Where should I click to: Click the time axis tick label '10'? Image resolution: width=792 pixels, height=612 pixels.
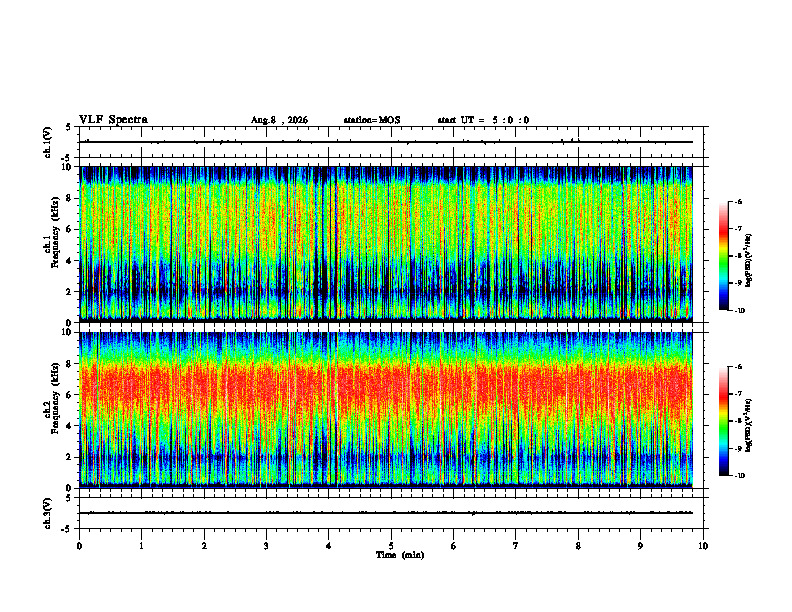703,546
